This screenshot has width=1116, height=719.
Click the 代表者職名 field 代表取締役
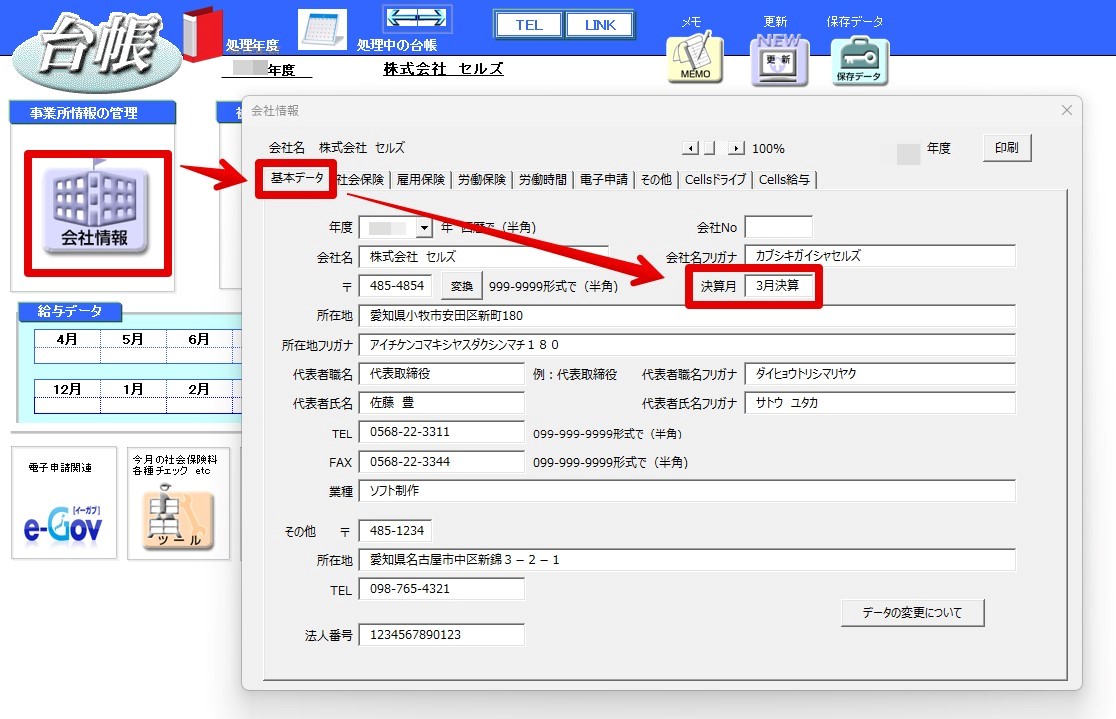point(441,374)
